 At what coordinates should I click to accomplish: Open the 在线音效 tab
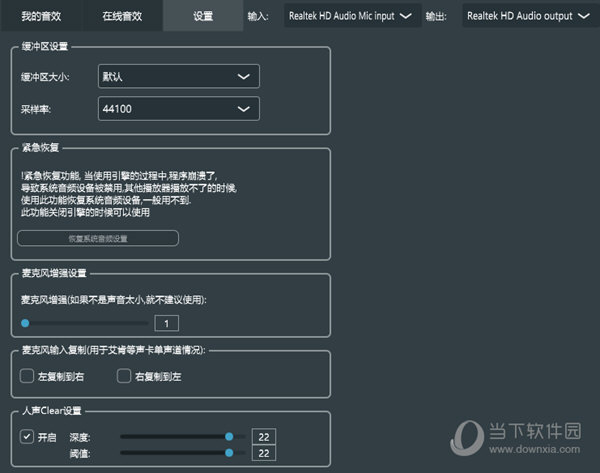tap(122, 16)
